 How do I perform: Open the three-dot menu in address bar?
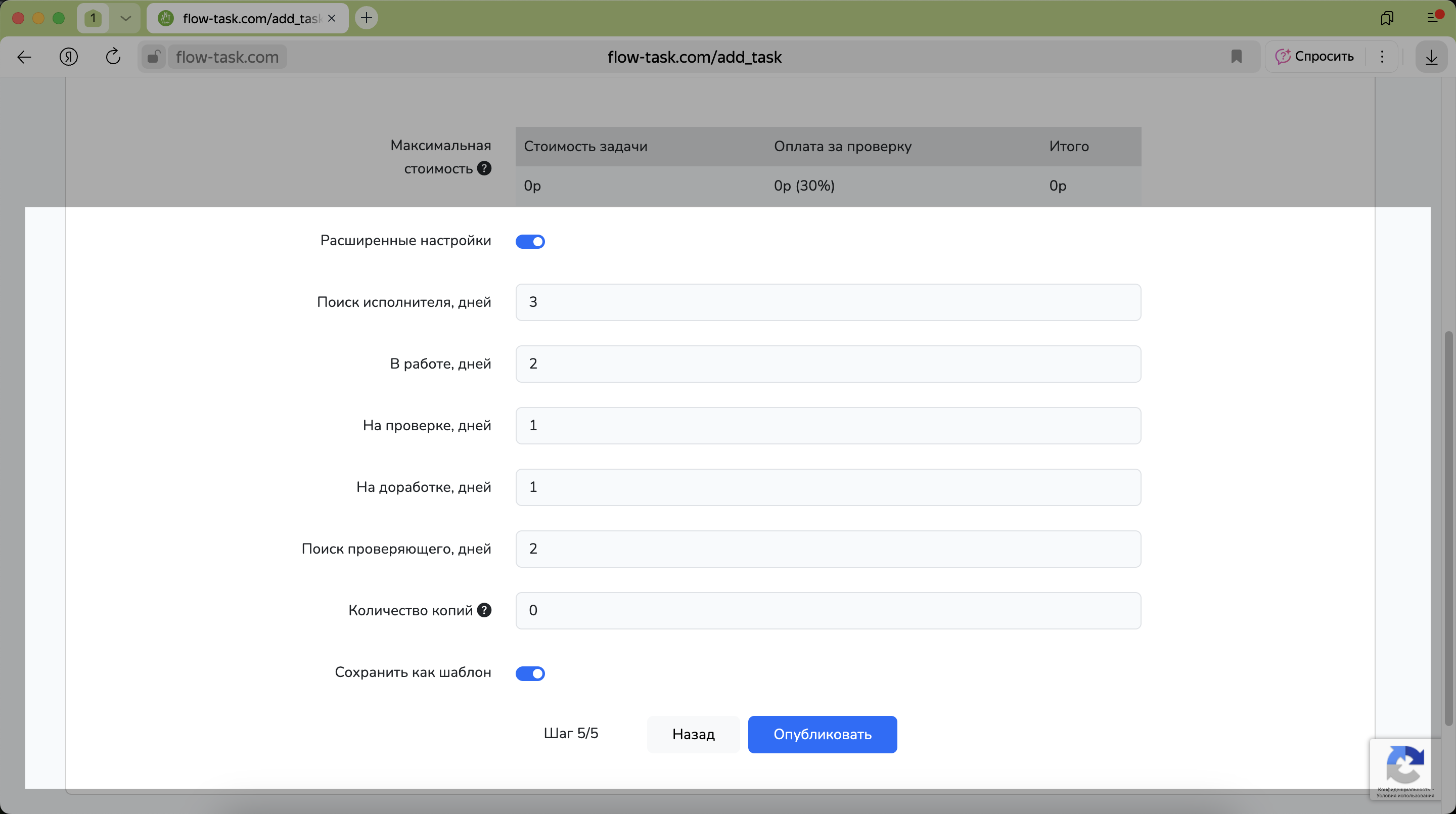pos(1382,57)
